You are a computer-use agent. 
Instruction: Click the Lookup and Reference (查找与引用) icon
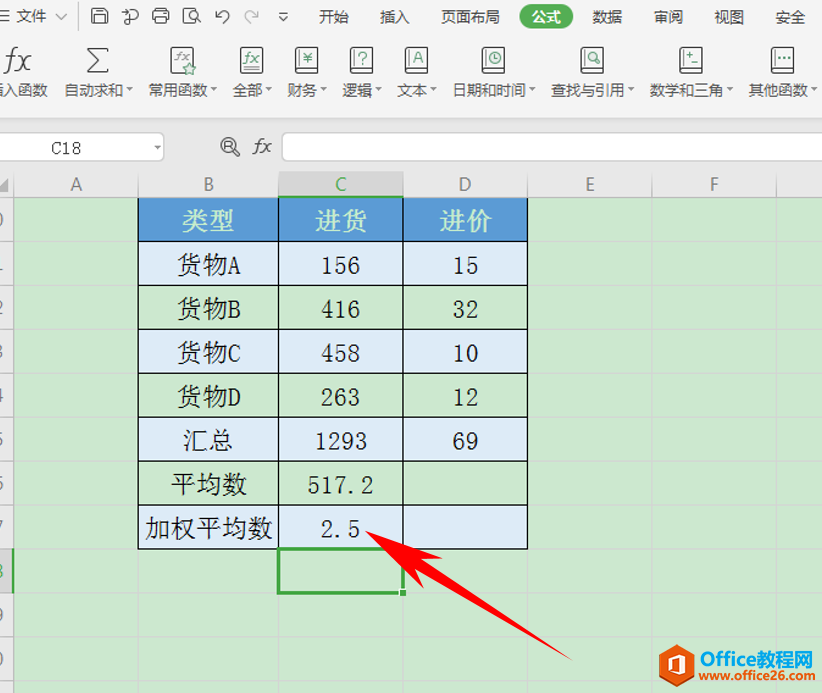tap(592, 60)
